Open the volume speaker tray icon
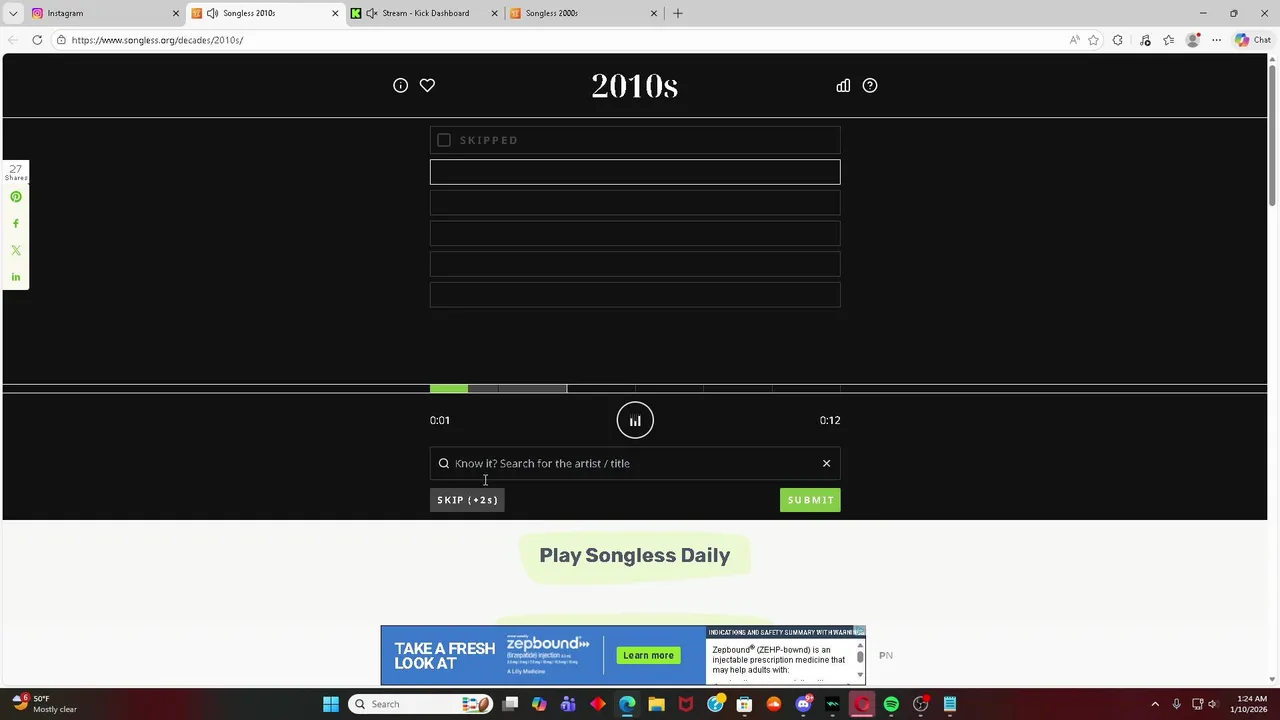This screenshot has width=1280, height=720. (x=1213, y=704)
